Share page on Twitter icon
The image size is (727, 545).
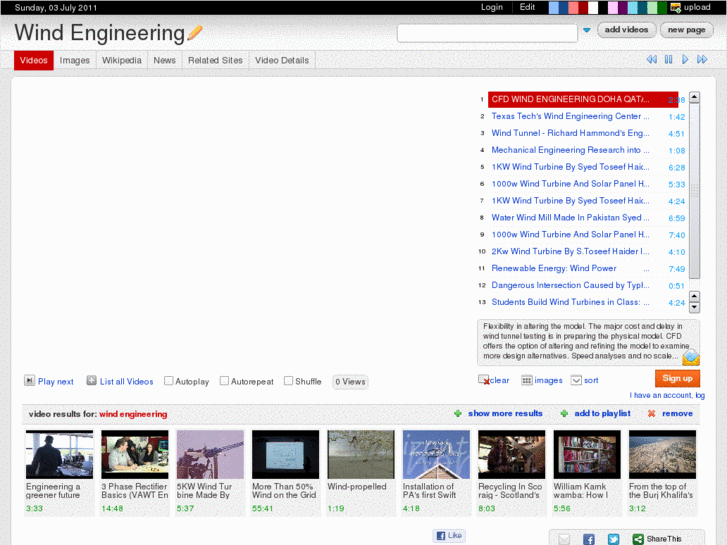click(x=613, y=539)
